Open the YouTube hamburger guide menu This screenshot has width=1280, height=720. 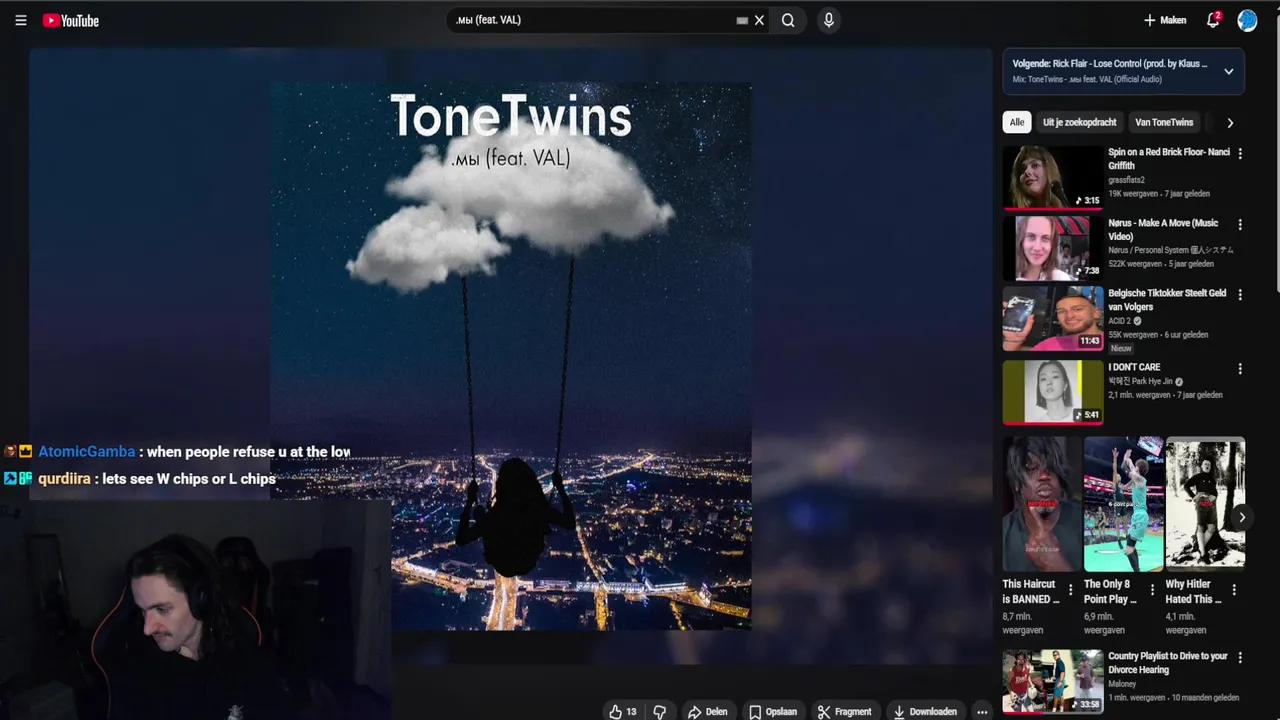[x=21, y=20]
